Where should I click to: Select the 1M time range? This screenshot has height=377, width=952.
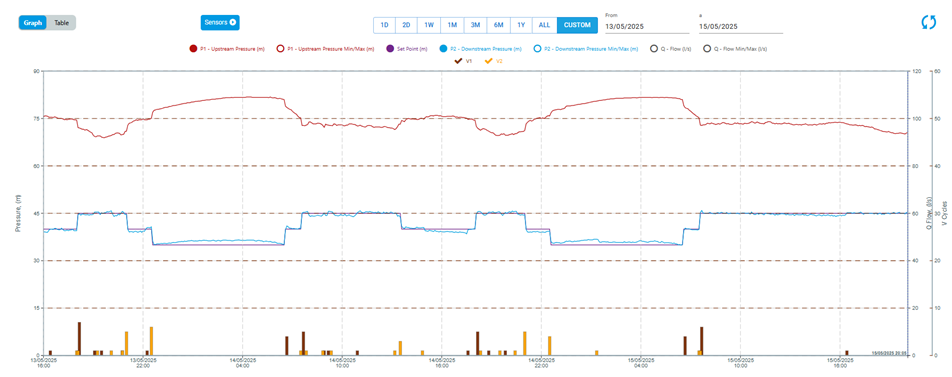coord(452,25)
